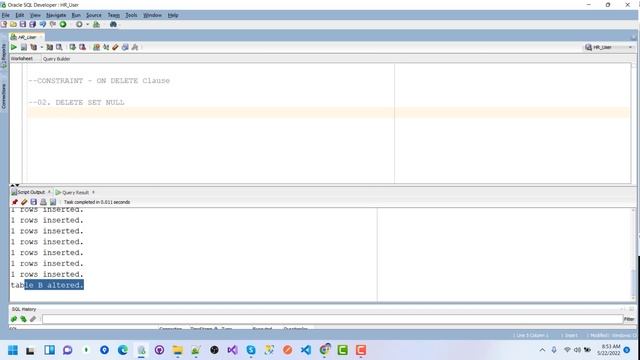Click the Replace icon in SQL History
The image size is (640, 360).
pos(24,319)
